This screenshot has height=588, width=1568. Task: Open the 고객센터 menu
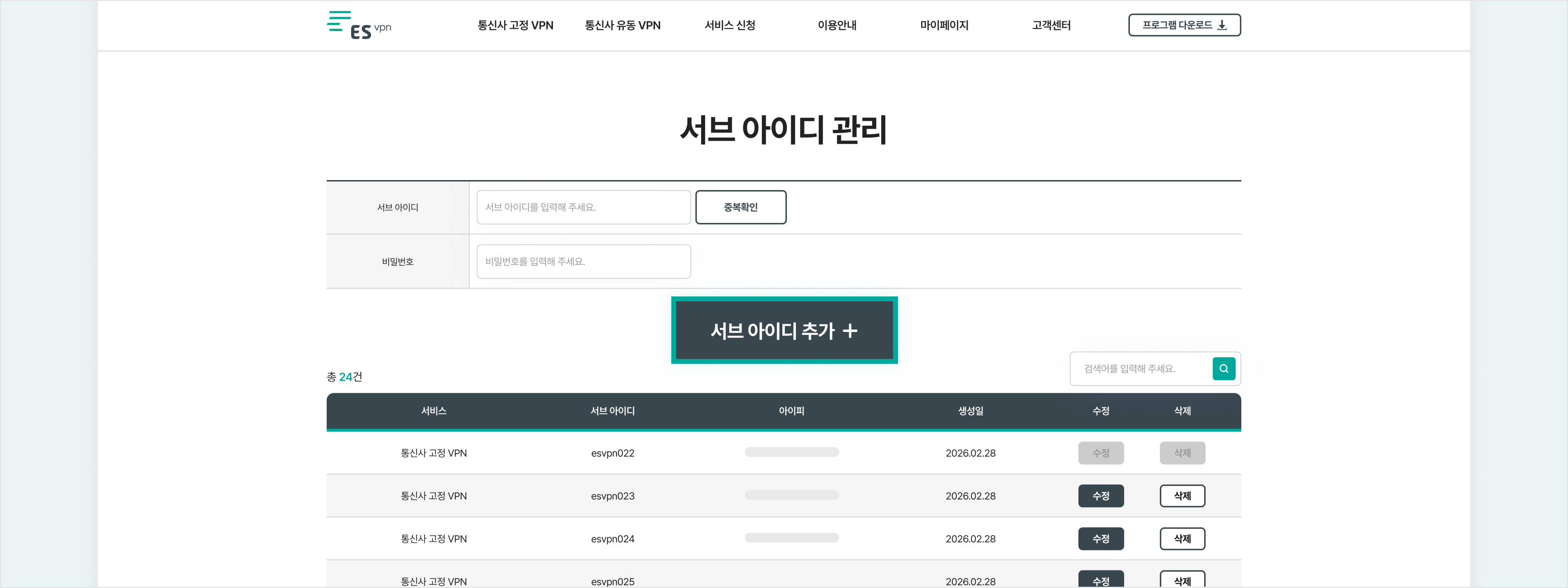coord(1051,26)
